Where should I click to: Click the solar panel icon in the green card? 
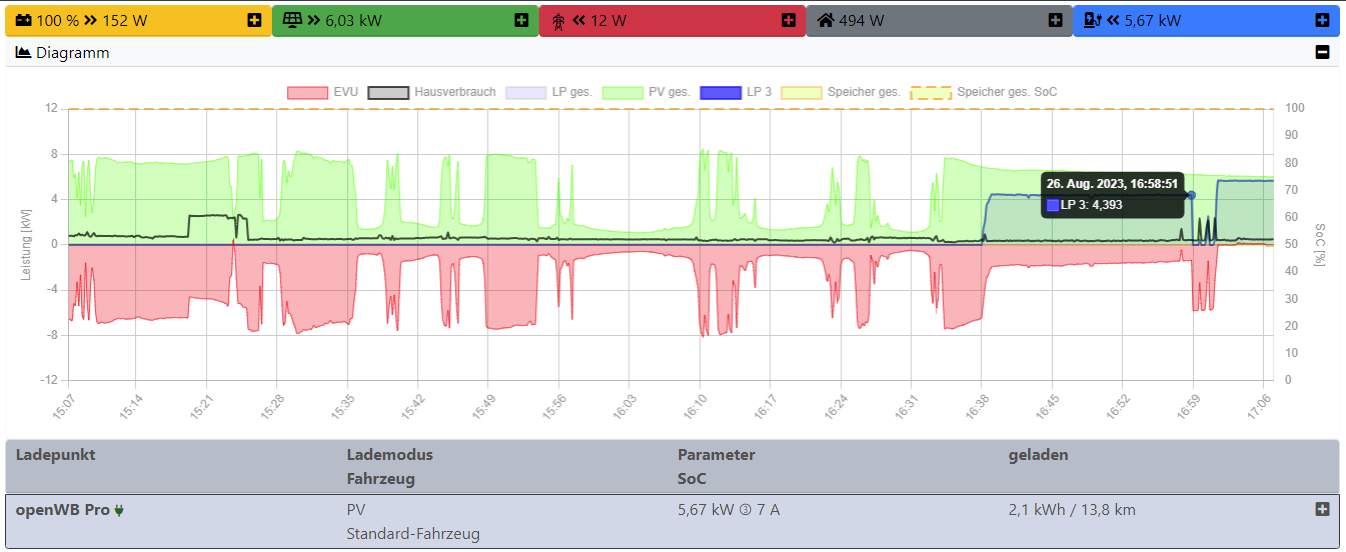[x=293, y=20]
